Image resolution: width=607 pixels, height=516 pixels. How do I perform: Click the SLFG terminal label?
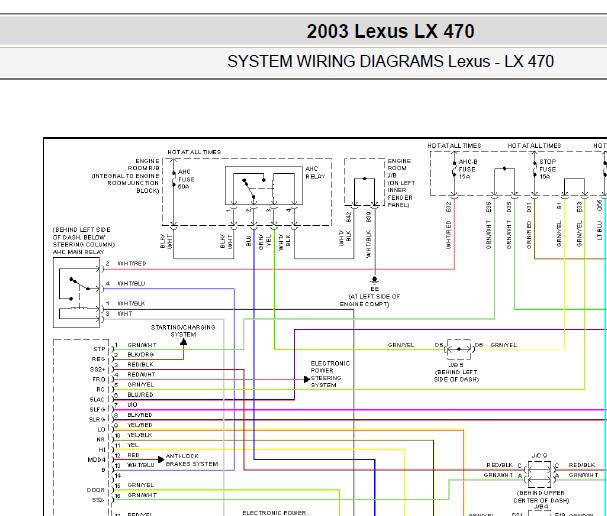(x=97, y=410)
